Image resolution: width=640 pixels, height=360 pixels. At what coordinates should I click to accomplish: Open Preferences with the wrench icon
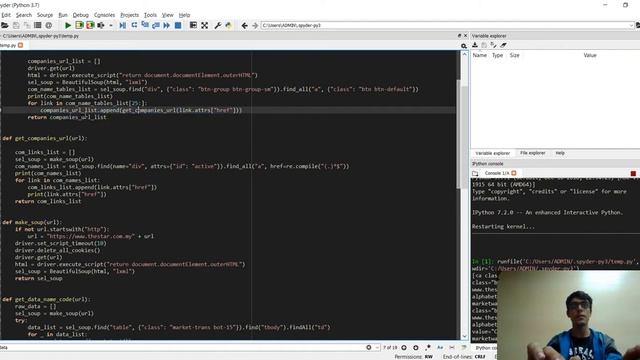click(218, 25)
